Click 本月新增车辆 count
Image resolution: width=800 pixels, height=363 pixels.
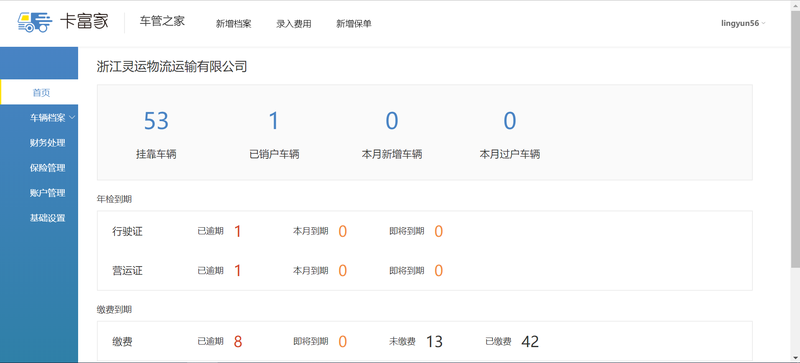coord(392,121)
